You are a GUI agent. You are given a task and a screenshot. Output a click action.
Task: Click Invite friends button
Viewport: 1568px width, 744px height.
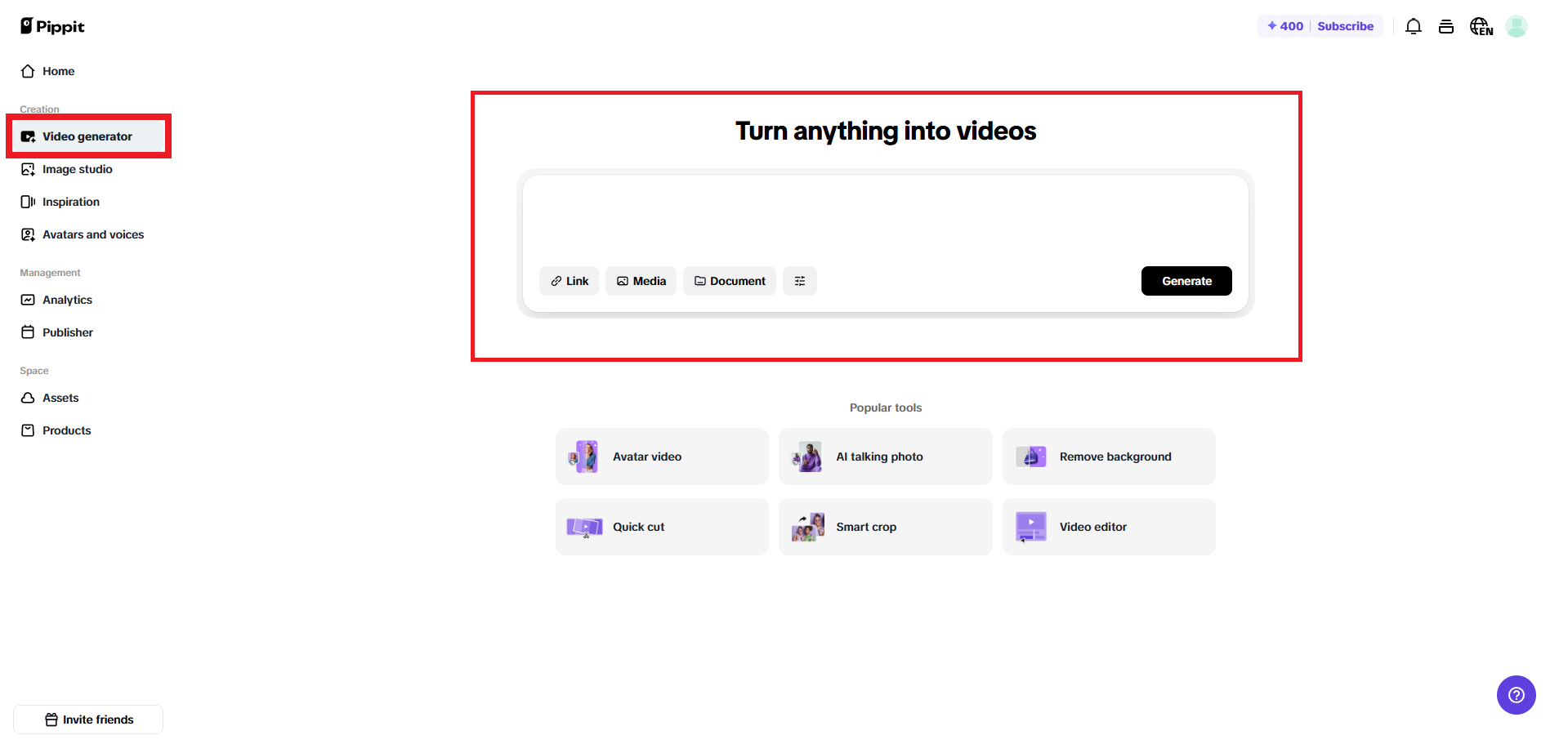pos(88,719)
